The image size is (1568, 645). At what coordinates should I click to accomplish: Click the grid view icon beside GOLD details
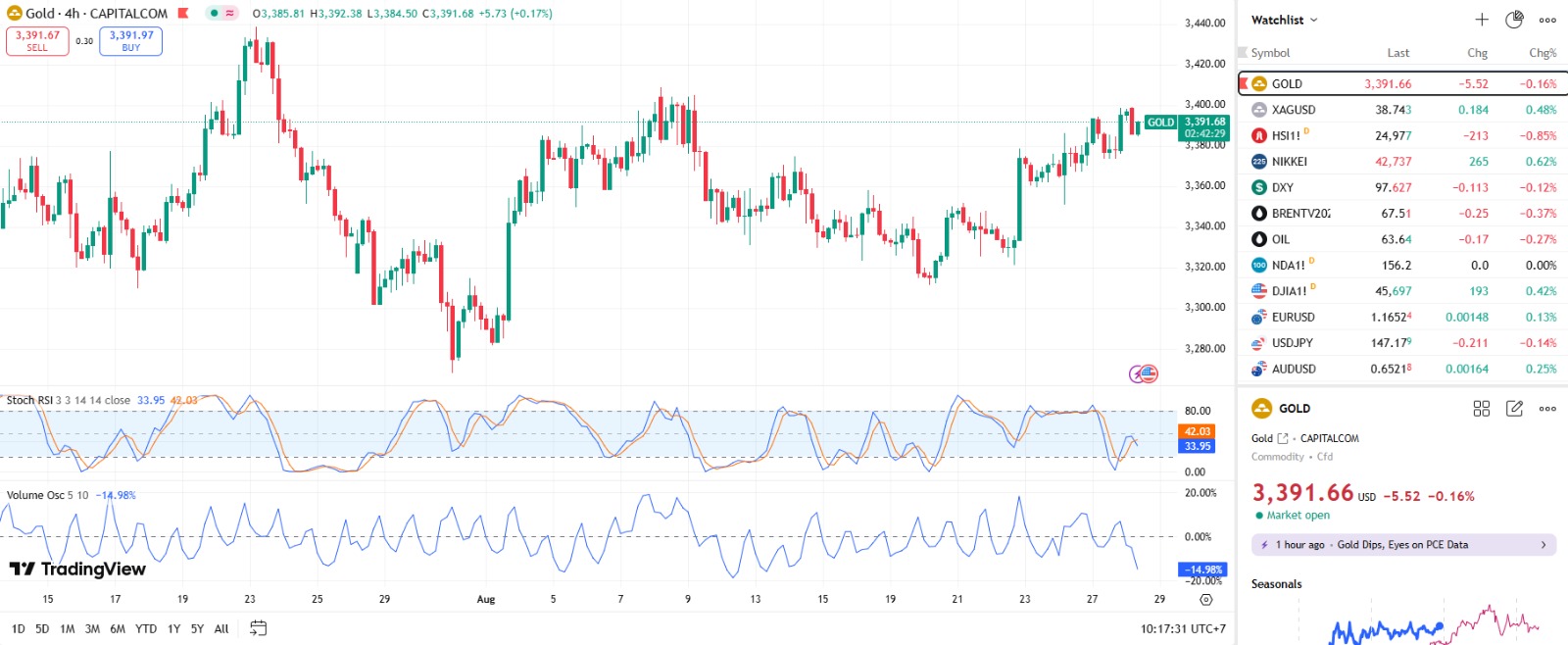(1481, 409)
